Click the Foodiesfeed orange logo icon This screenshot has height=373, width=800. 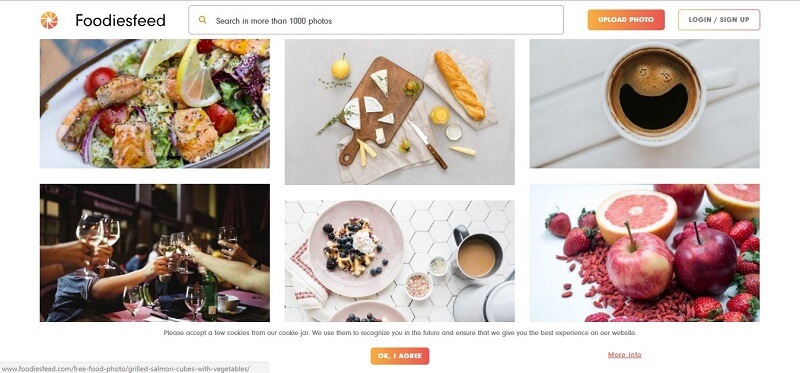coord(49,20)
